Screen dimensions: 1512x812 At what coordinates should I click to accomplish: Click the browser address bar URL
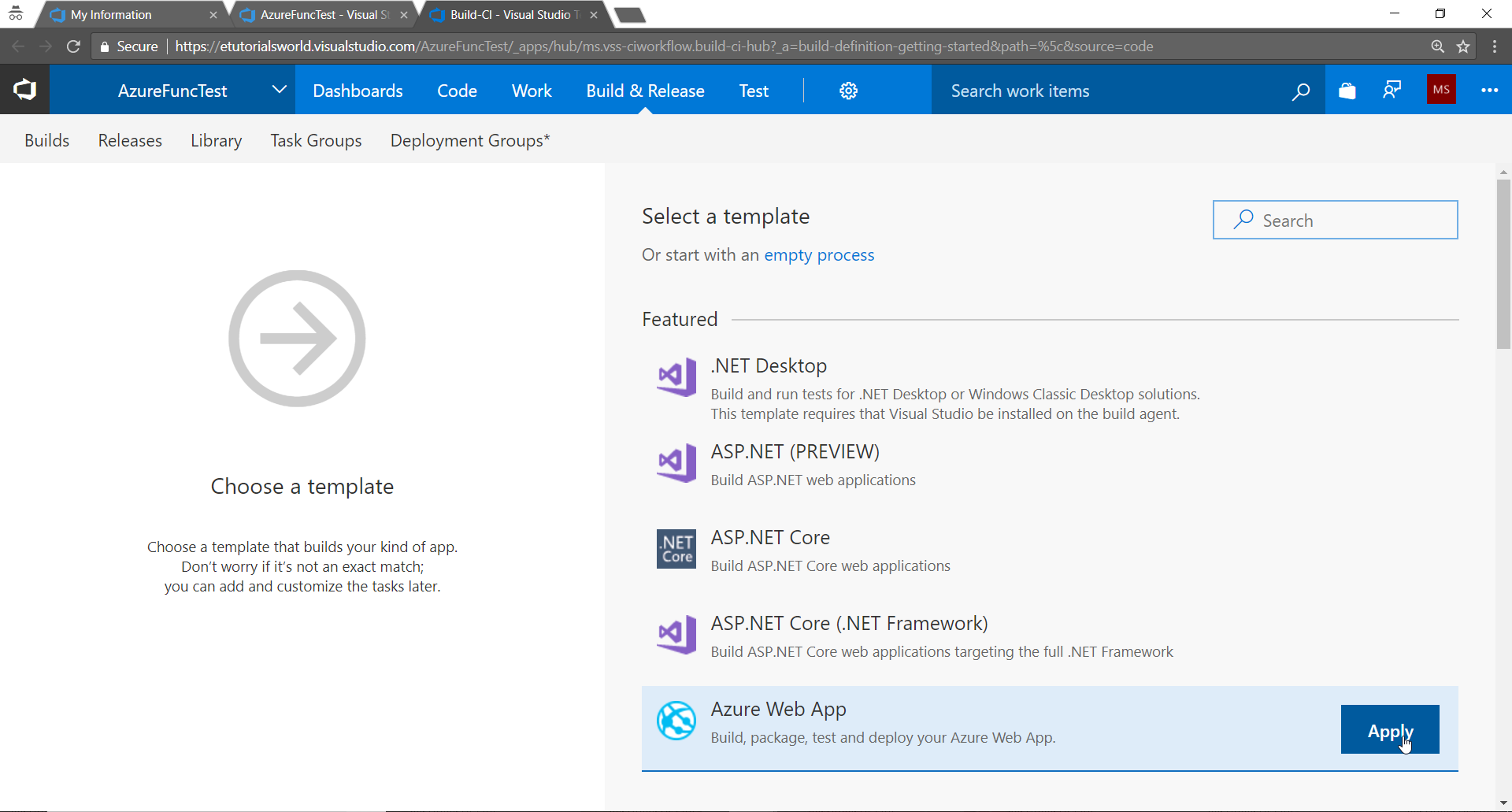(664, 46)
